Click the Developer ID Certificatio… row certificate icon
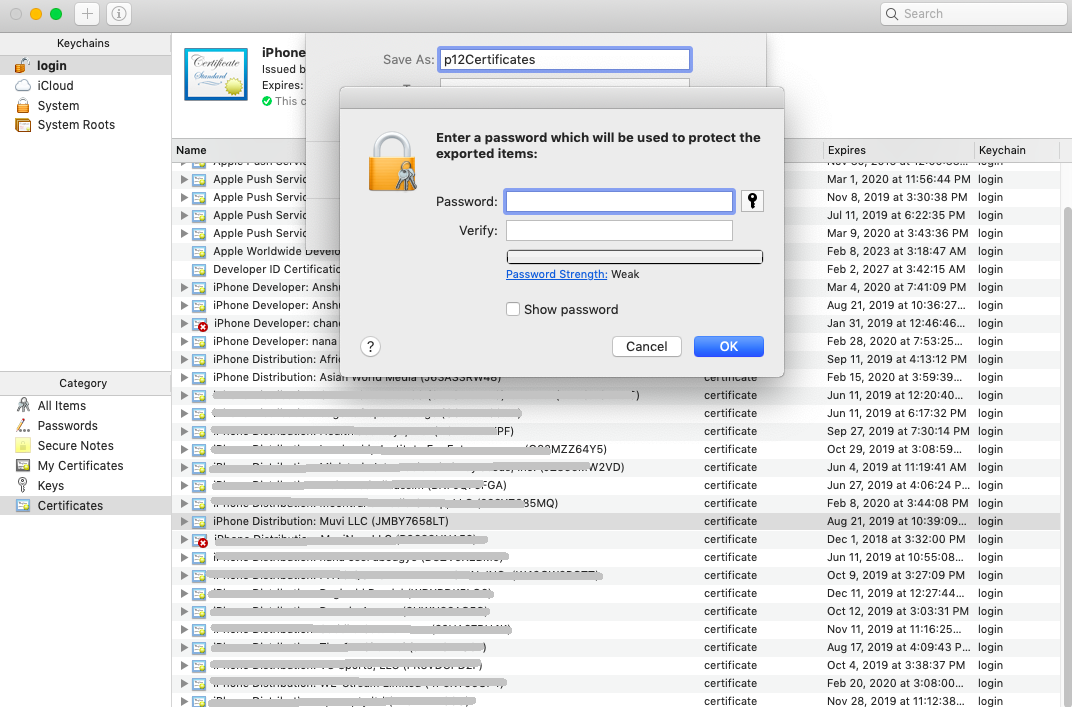This screenshot has height=707, width=1072. pos(199,269)
